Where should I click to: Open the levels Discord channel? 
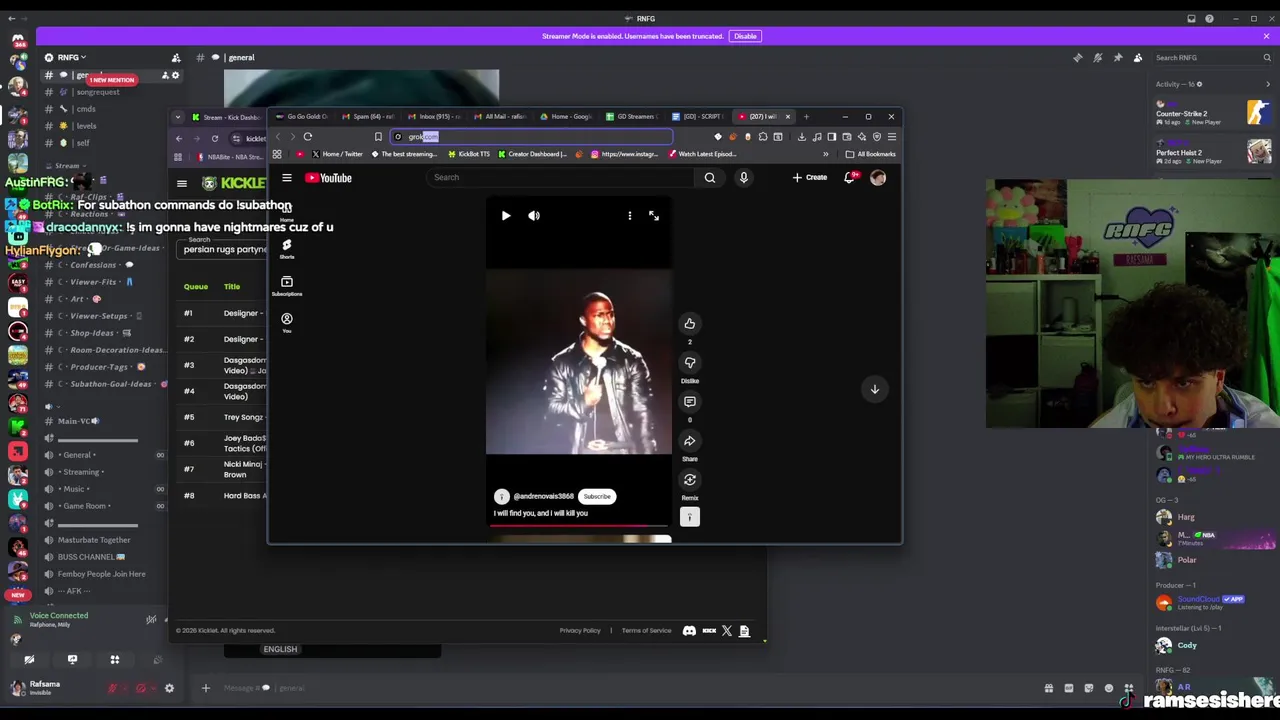tap(87, 126)
